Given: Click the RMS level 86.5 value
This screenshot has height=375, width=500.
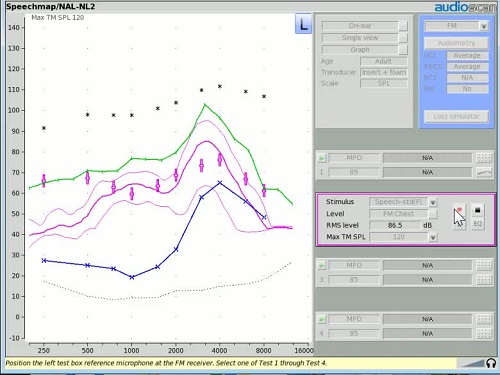Looking at the screenshot, I should [395, 226].
